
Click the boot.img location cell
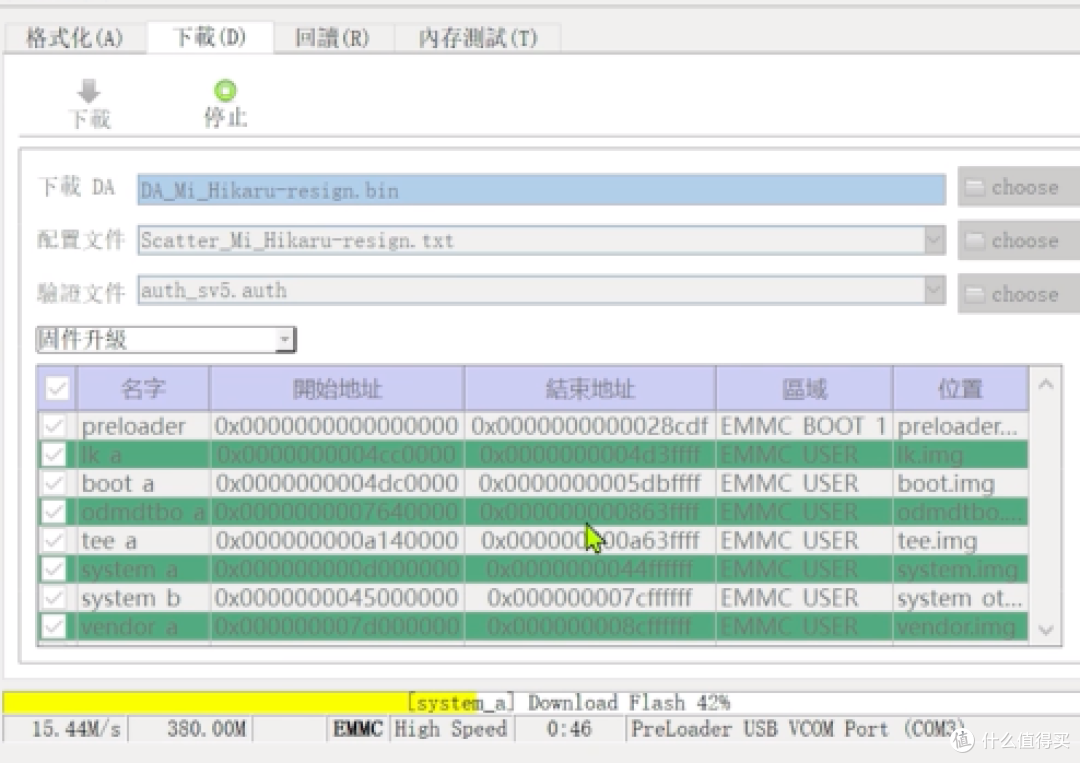(958, 484)
